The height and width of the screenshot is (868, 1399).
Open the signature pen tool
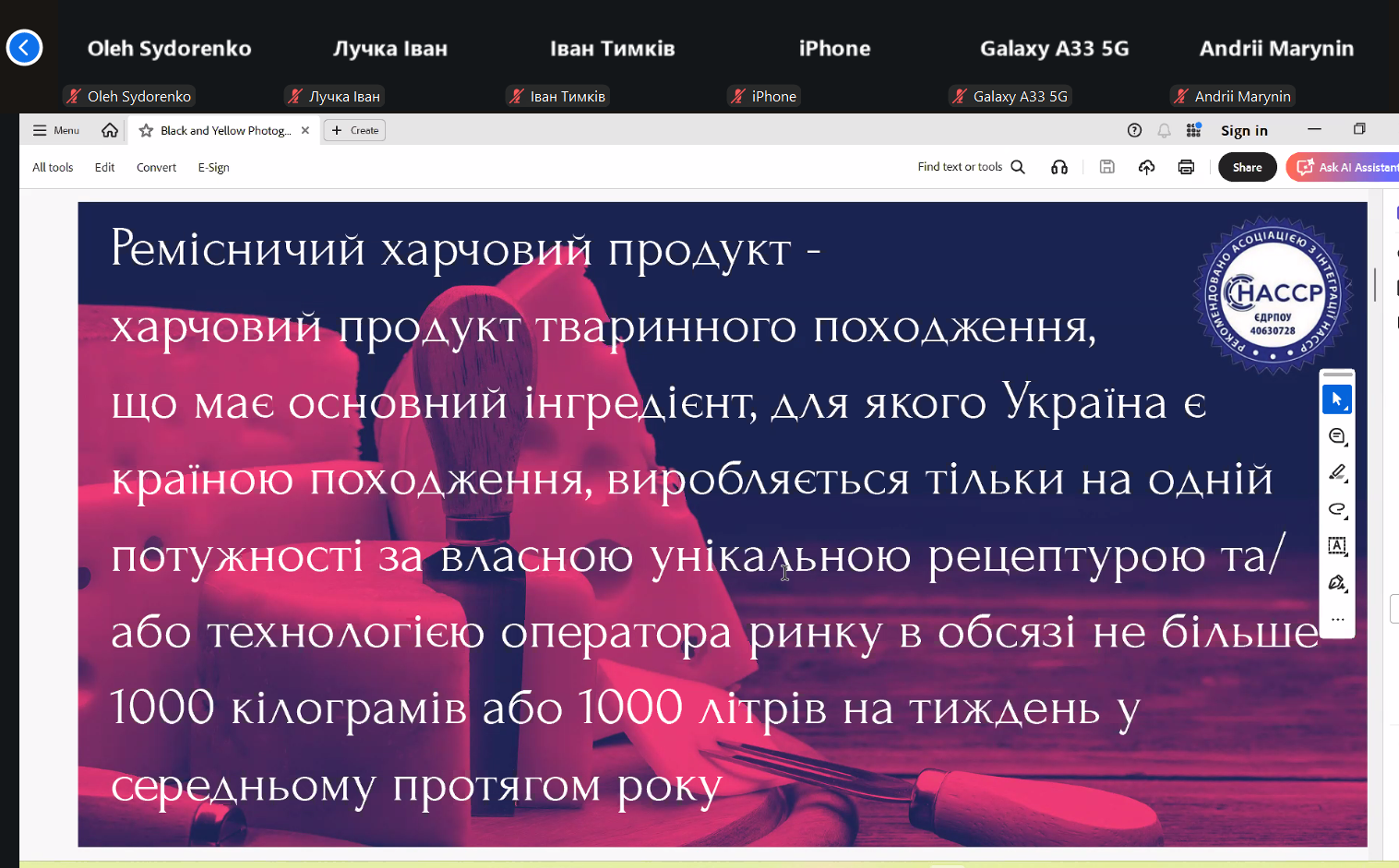point(1336,582)
